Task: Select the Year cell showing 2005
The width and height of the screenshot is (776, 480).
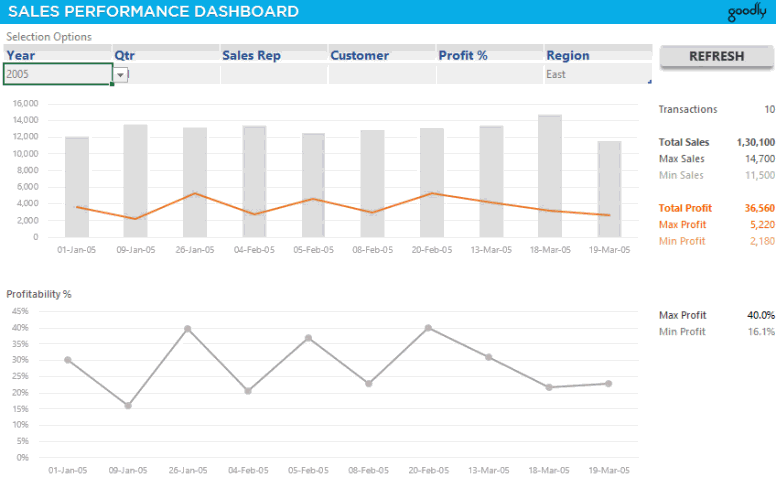Action: (x=56, y=74)
